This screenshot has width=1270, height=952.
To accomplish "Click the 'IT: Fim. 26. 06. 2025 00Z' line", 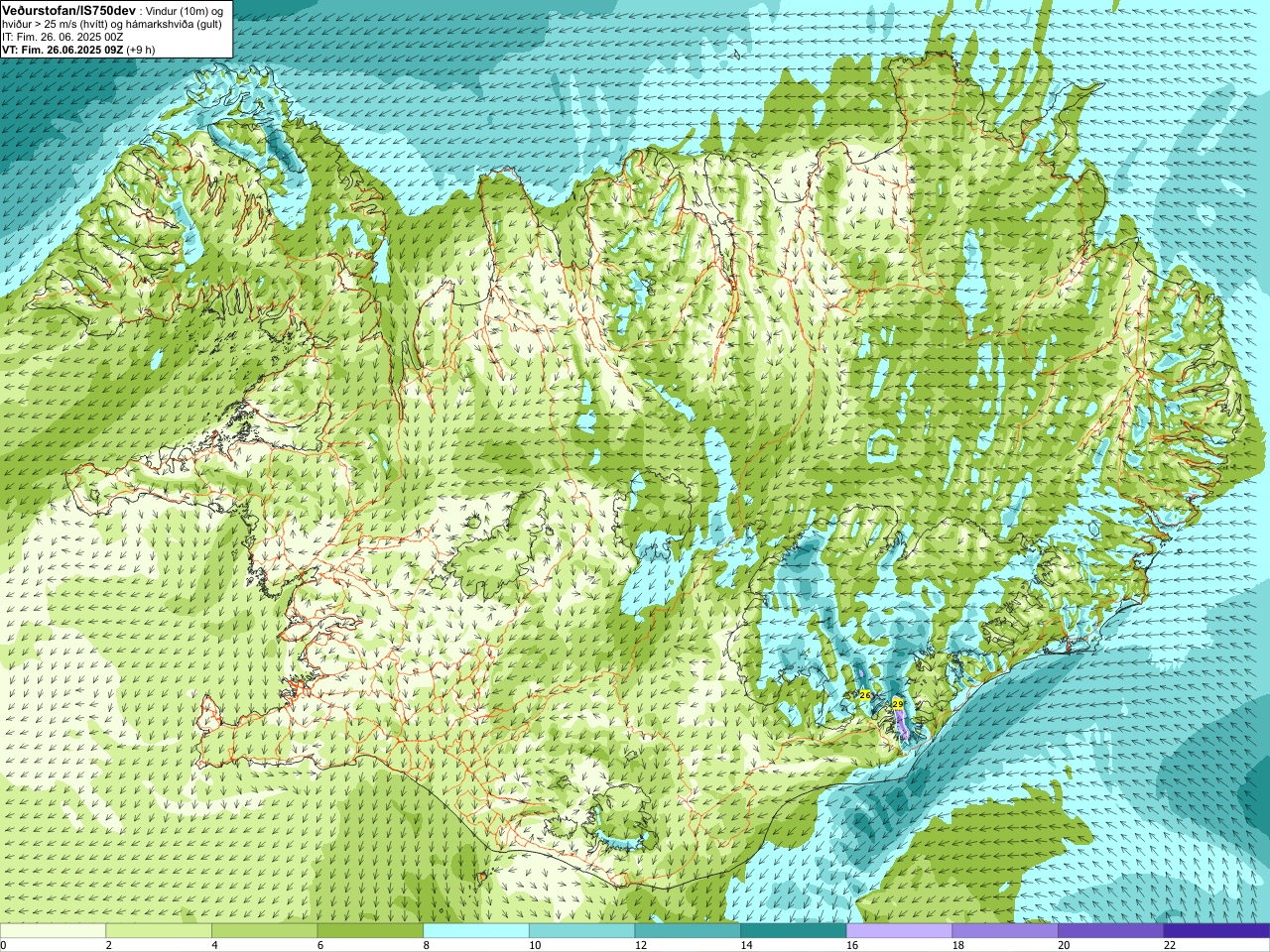I will coord(63,37).
